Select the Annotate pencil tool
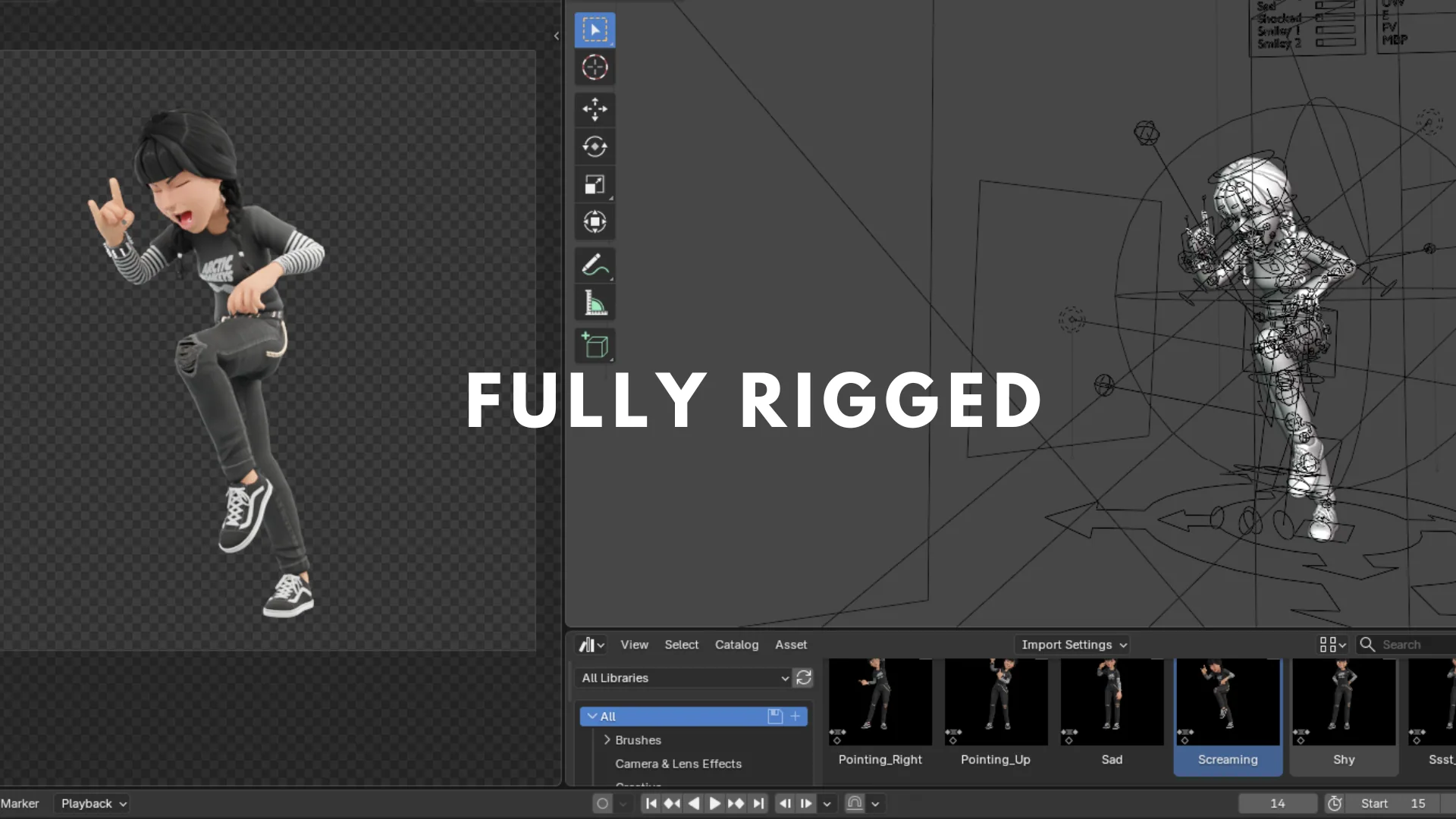The image size is (1456, 819). (x=595, y=265)
